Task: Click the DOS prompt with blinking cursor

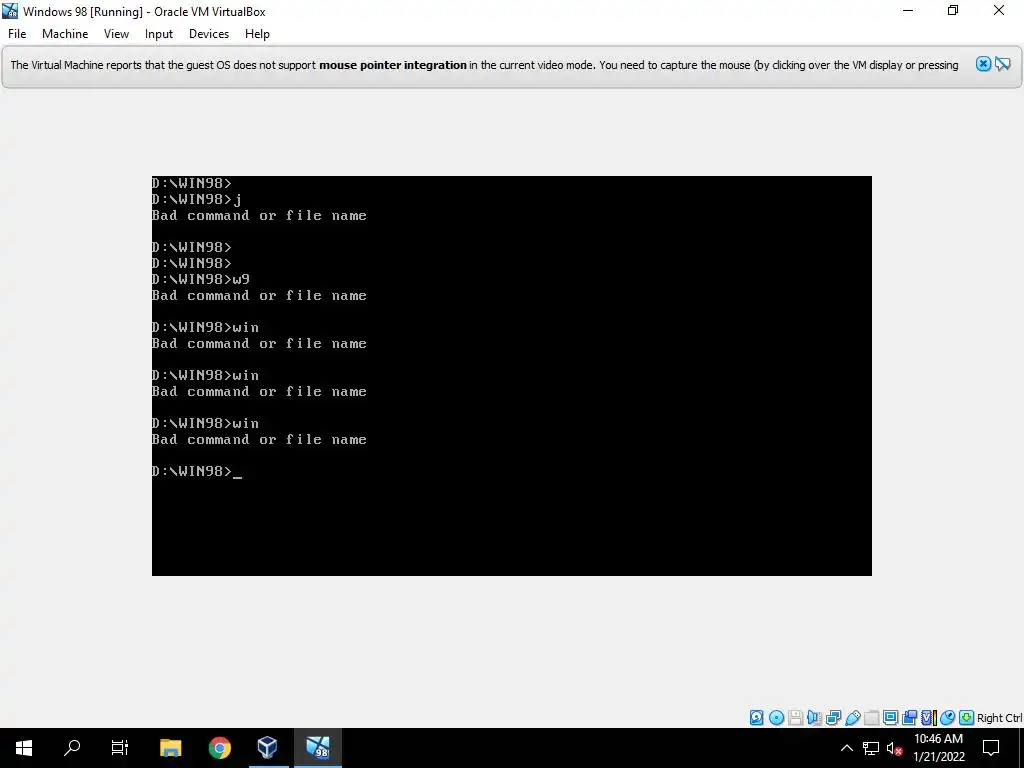Action: tap(197, 472)
